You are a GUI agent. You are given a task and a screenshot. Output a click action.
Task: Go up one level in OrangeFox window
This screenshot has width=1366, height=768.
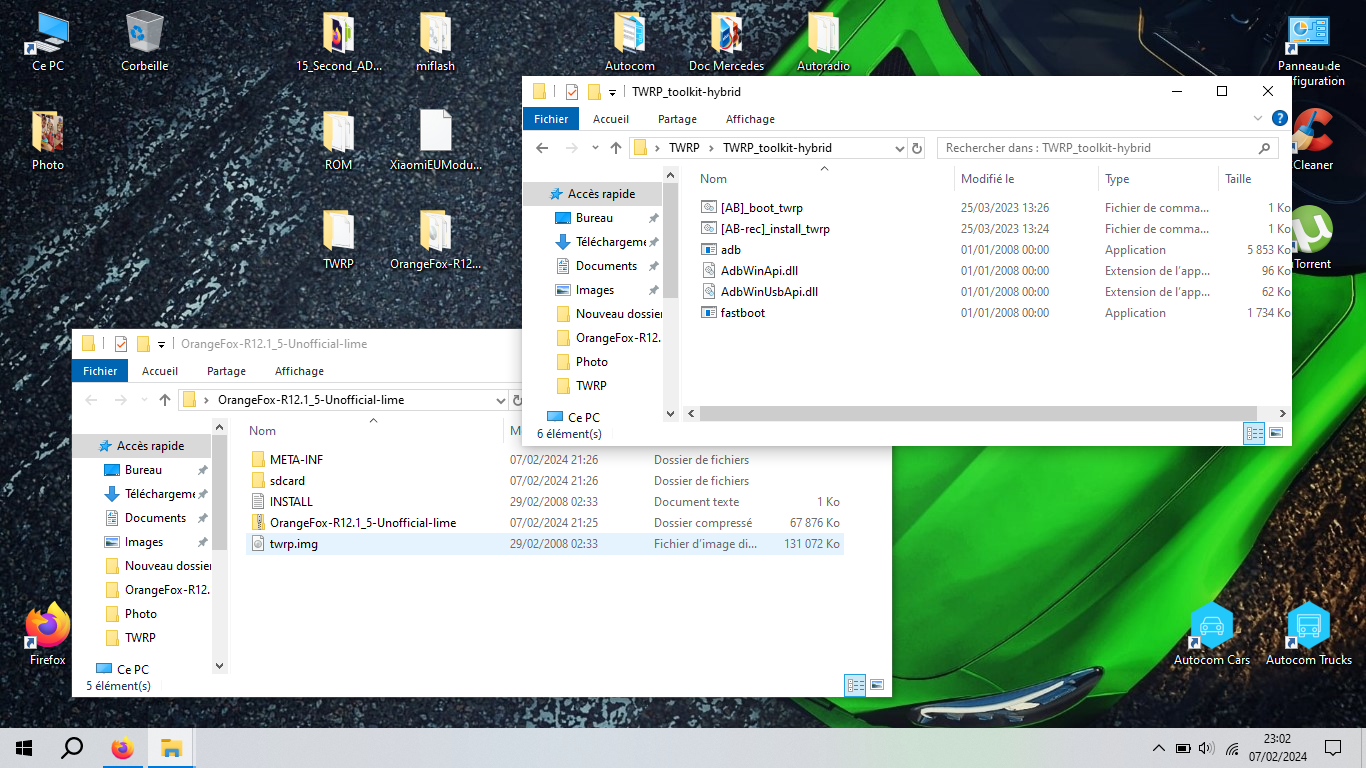[165, 400]
